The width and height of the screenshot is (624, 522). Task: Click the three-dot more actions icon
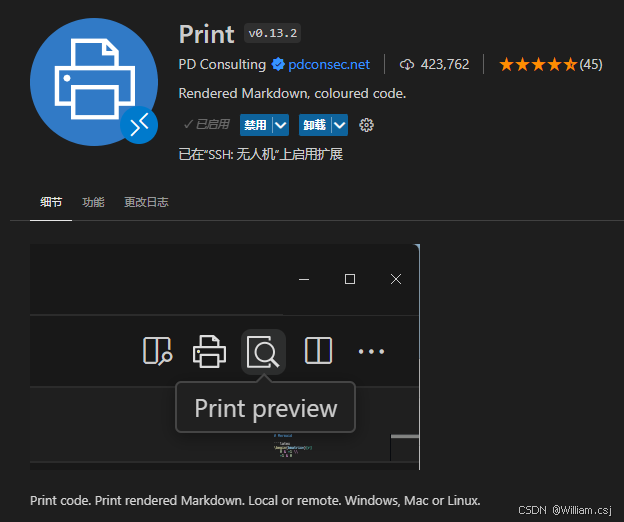(371, 351)
